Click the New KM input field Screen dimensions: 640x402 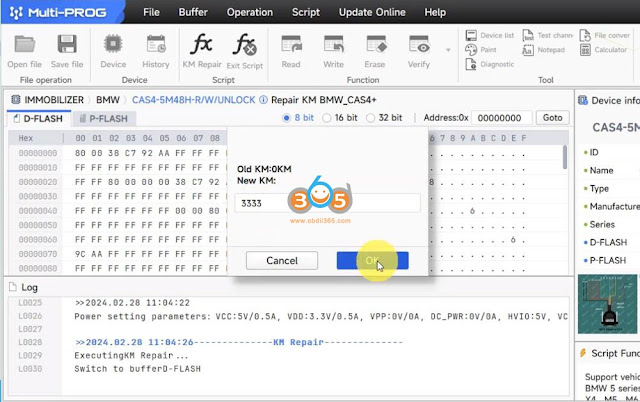pyautogui.click(x=327, y=203)
